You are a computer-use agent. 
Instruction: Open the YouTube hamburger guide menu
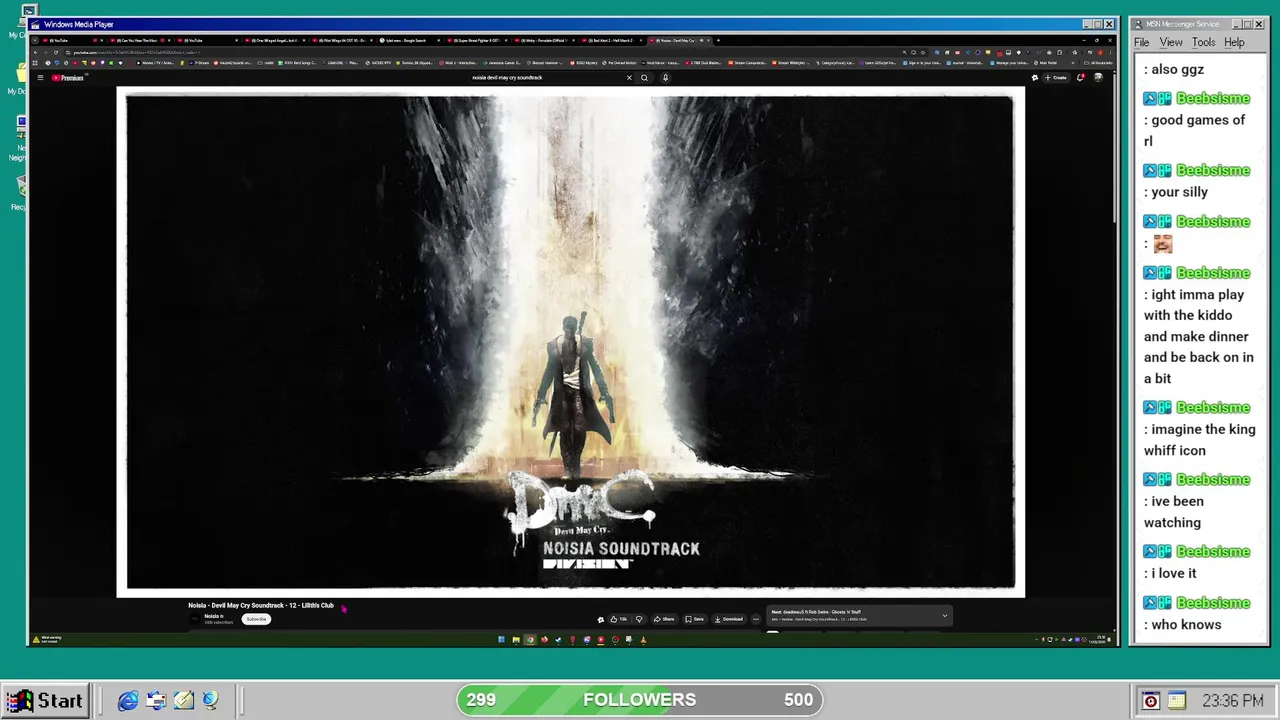40,77
